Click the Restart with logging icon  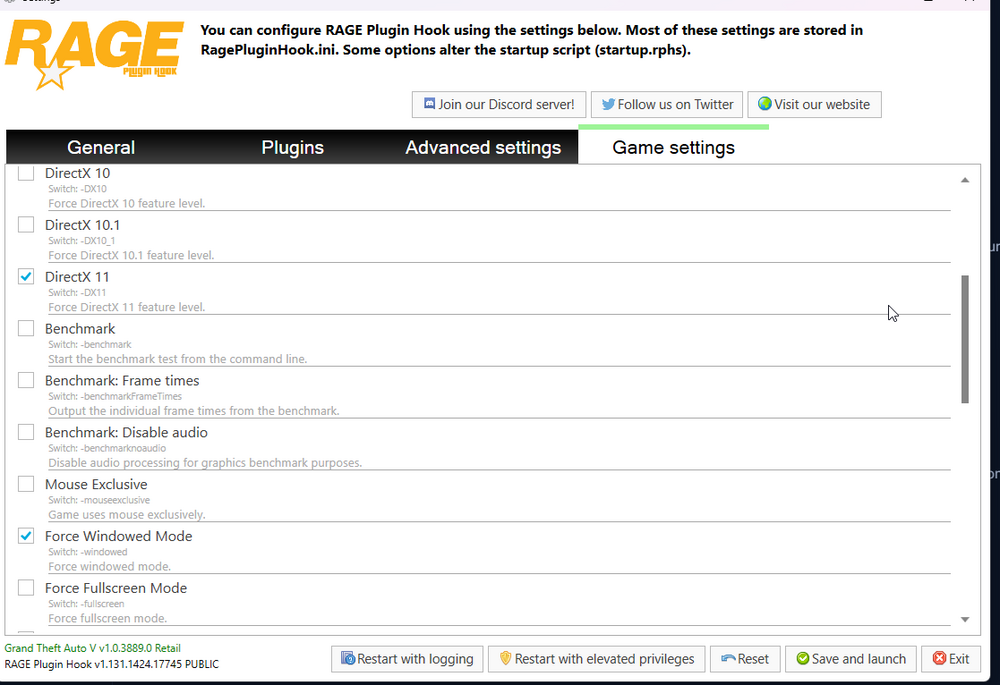348,658
